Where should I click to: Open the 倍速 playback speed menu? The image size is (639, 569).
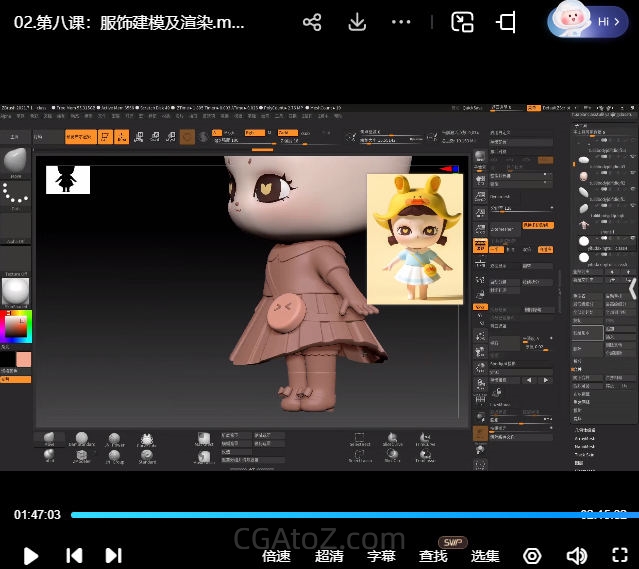pyautogui.click(x=276, y=555)
